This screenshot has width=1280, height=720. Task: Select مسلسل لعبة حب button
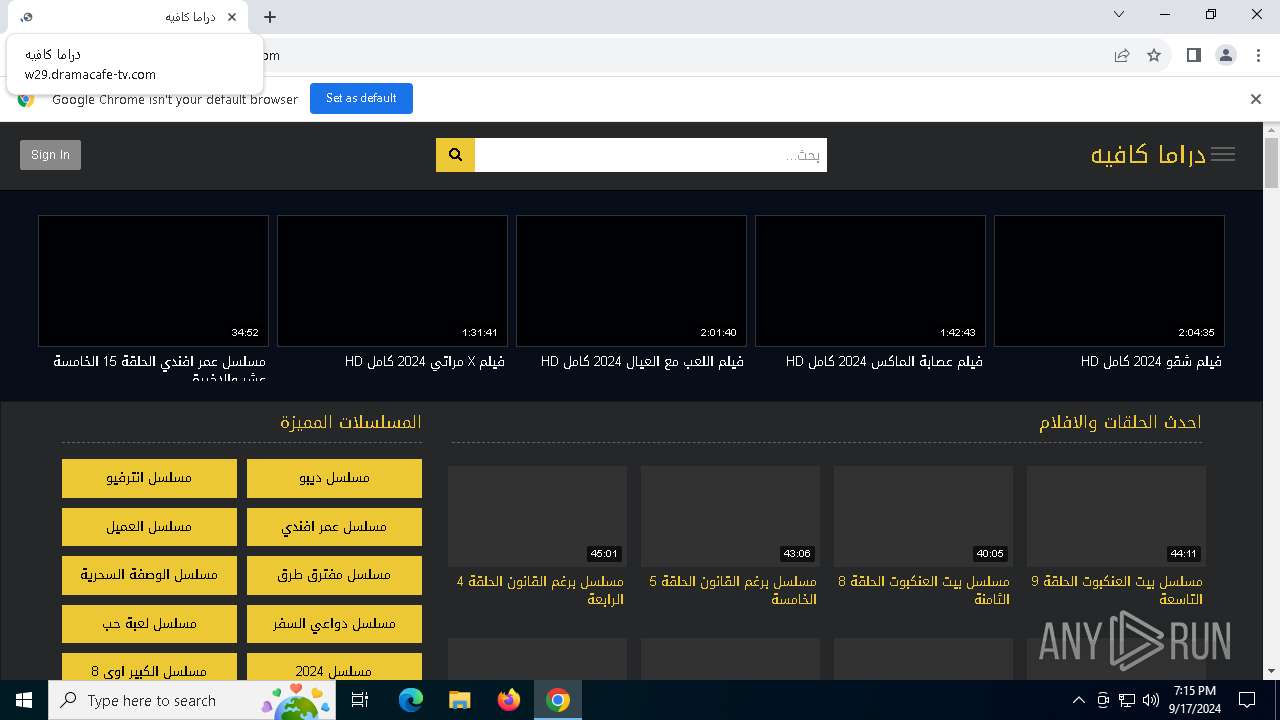149,624
